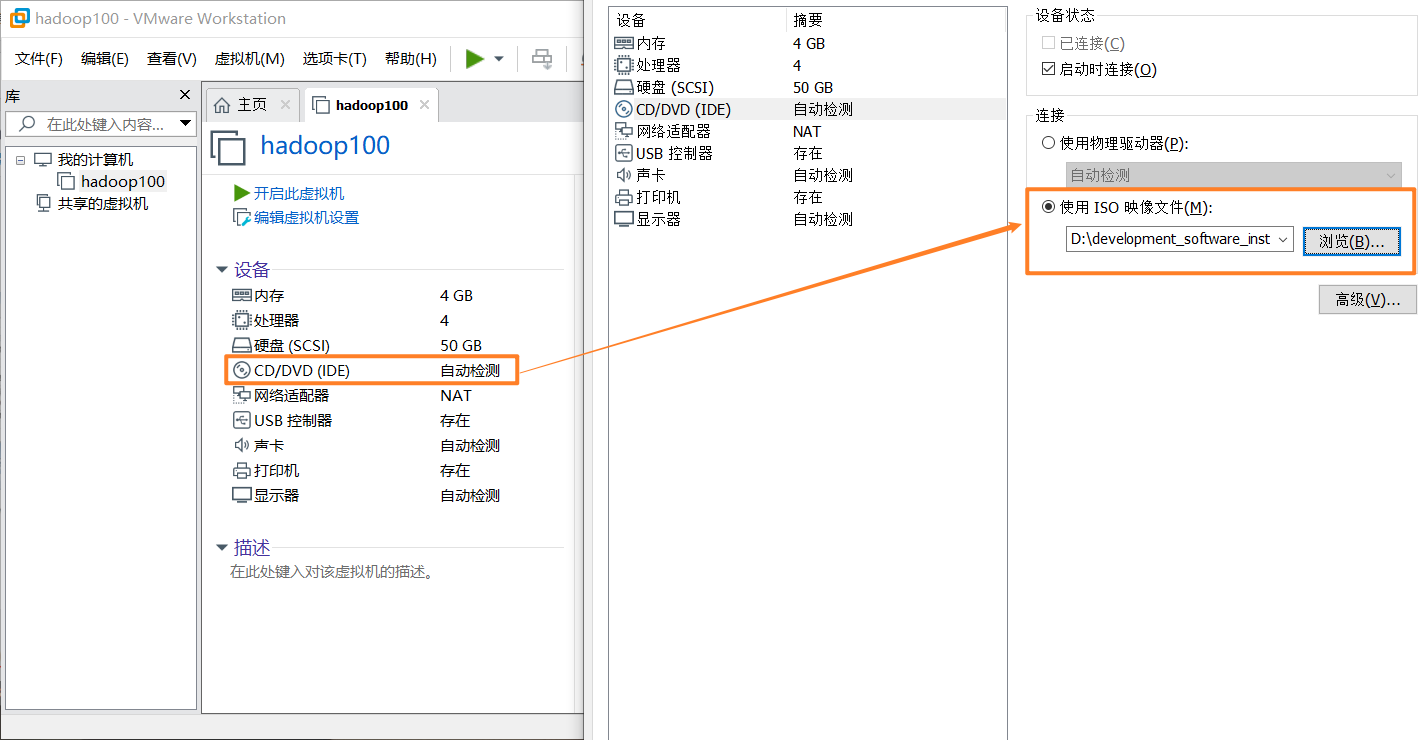The width and height of the screenshot is (1424, 740).
Task: Click the description text field placeholder
Action: [x=331, y=572]
